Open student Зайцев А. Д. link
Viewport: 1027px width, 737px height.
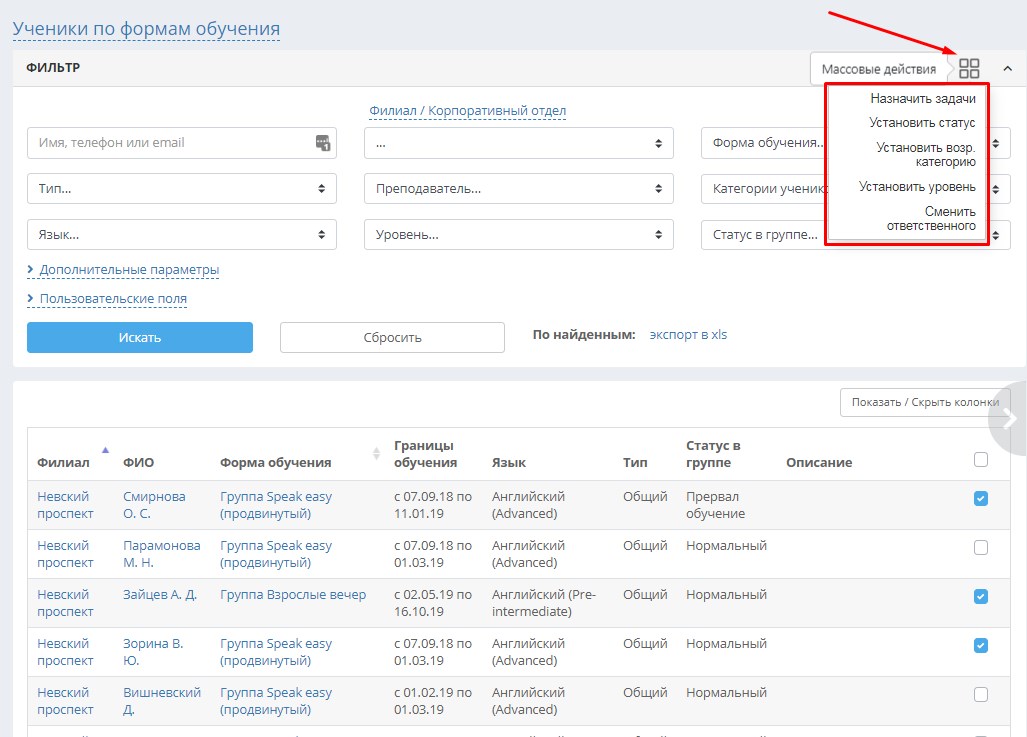click(x=160, y=595)
